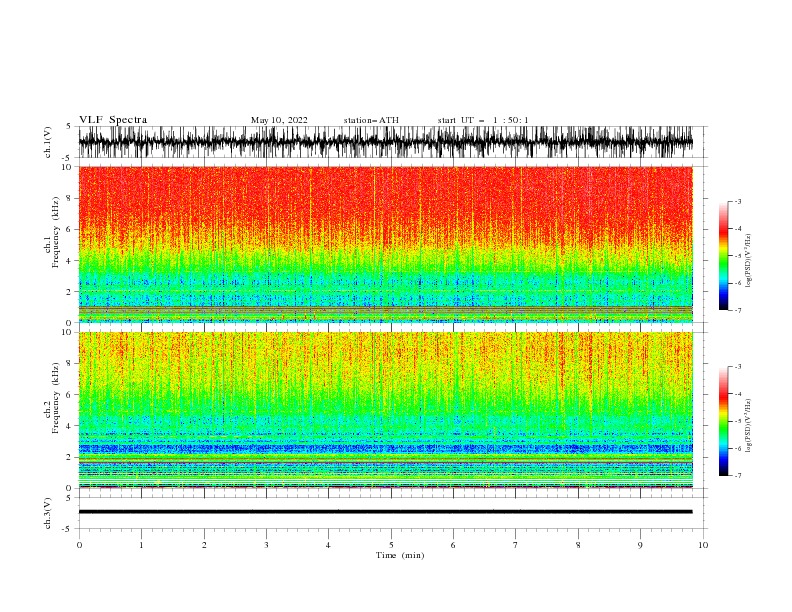Click the "5" tick on the time axis

(x=391, y=545)
